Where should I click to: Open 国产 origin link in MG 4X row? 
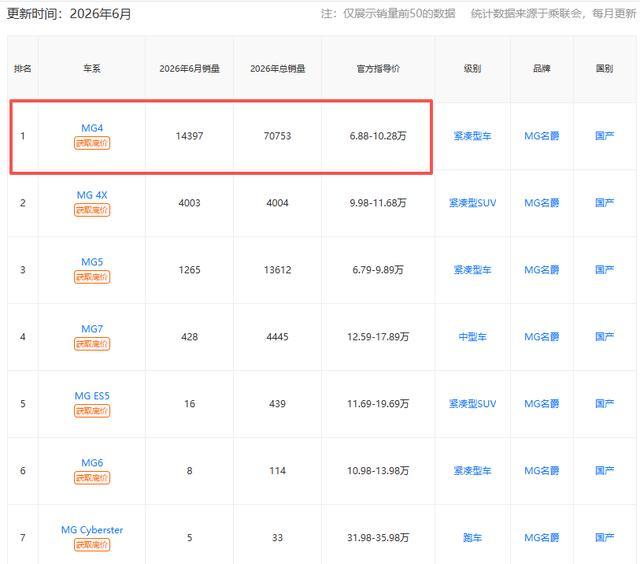pyautogui.click(x=604, y=203)
